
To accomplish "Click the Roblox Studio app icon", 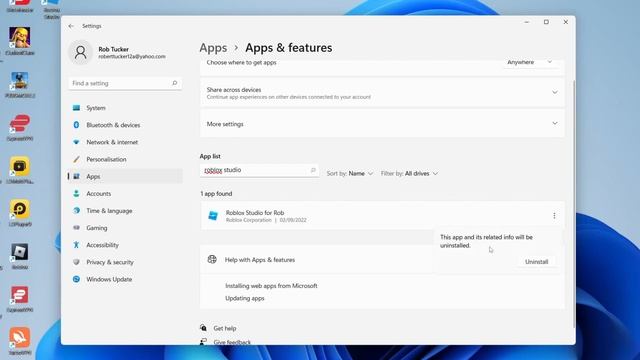I will (x=213, y=216).
